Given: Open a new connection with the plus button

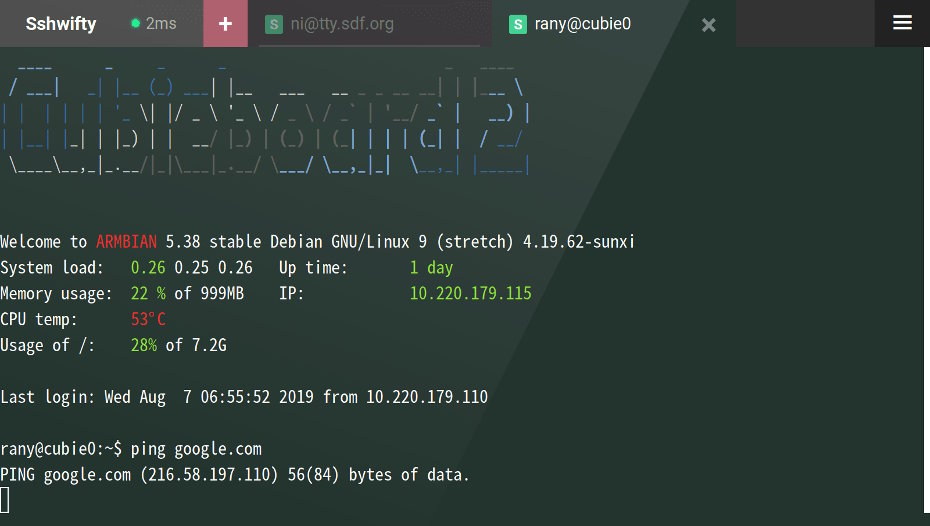Looking at the screenshot, I should pos(225,24).
